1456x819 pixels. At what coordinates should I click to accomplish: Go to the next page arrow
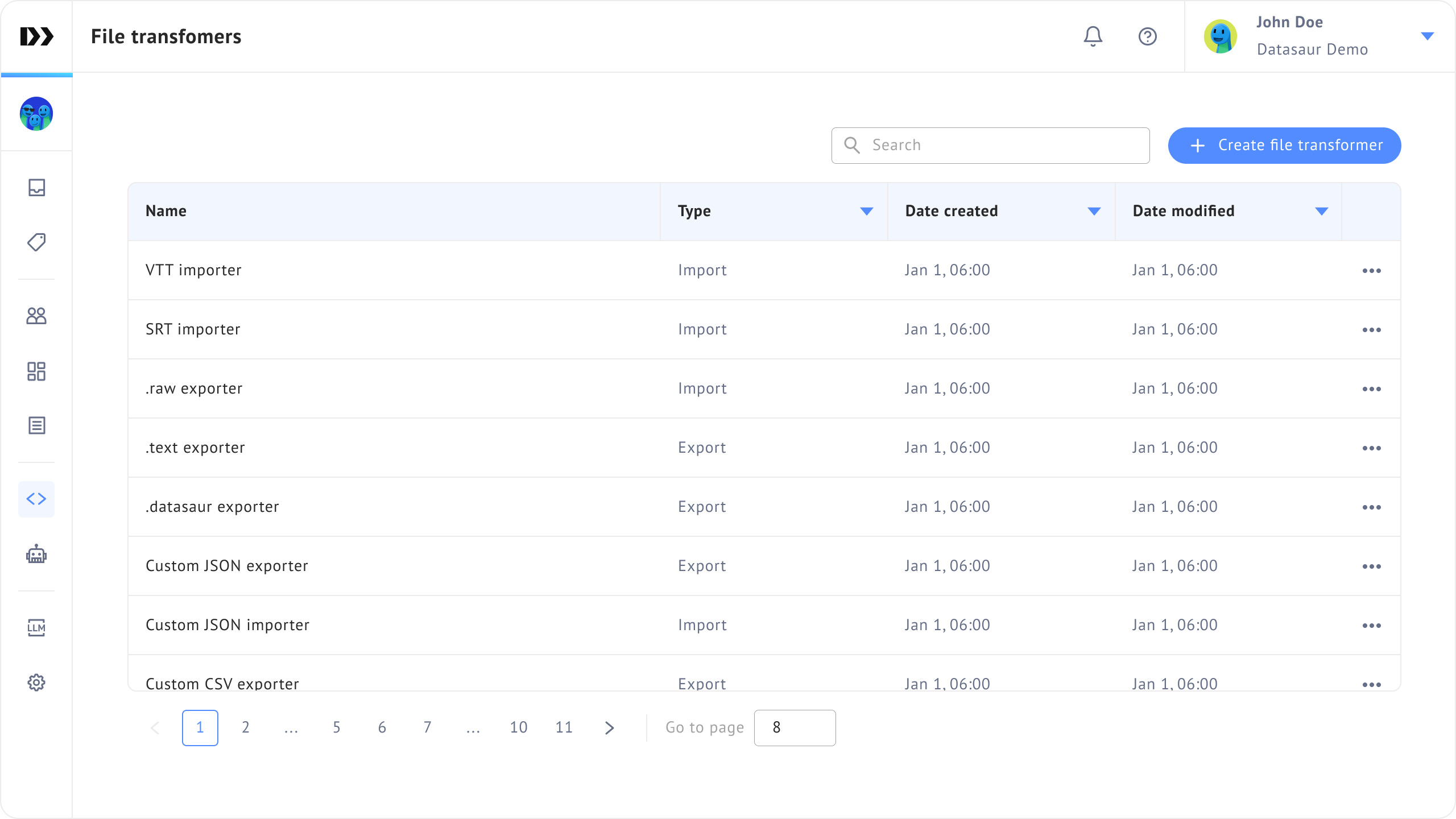pyautogui.click(x=609, y=727)
